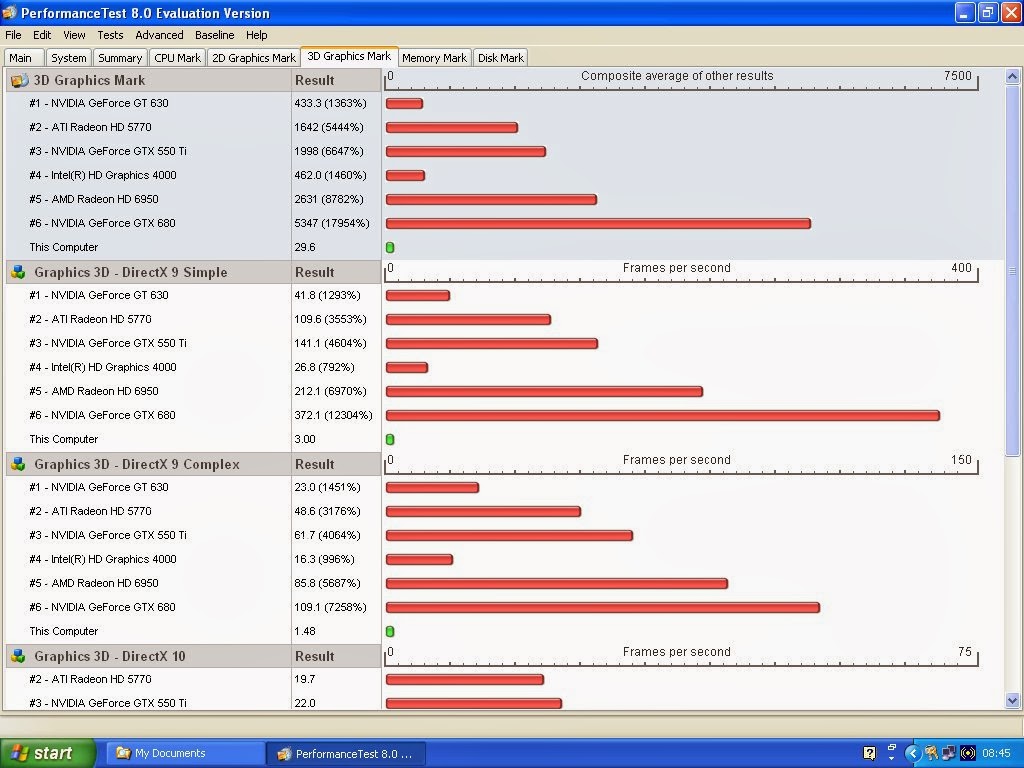Click the DirectX 9 Complex section icon
The height and width of the screenshot is (768, 1024).
(18, 464)
